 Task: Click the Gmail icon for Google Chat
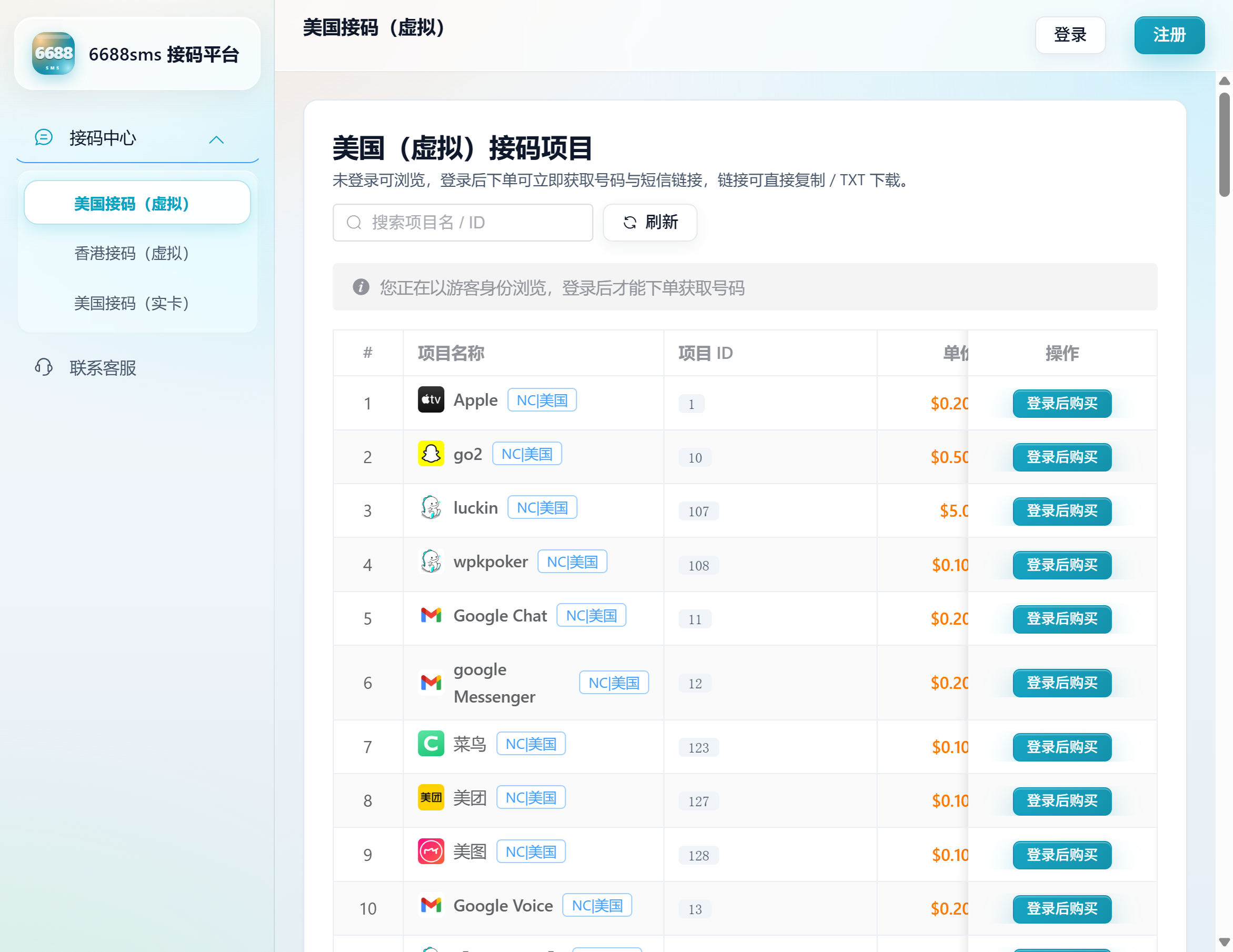[x=431, y=615]
